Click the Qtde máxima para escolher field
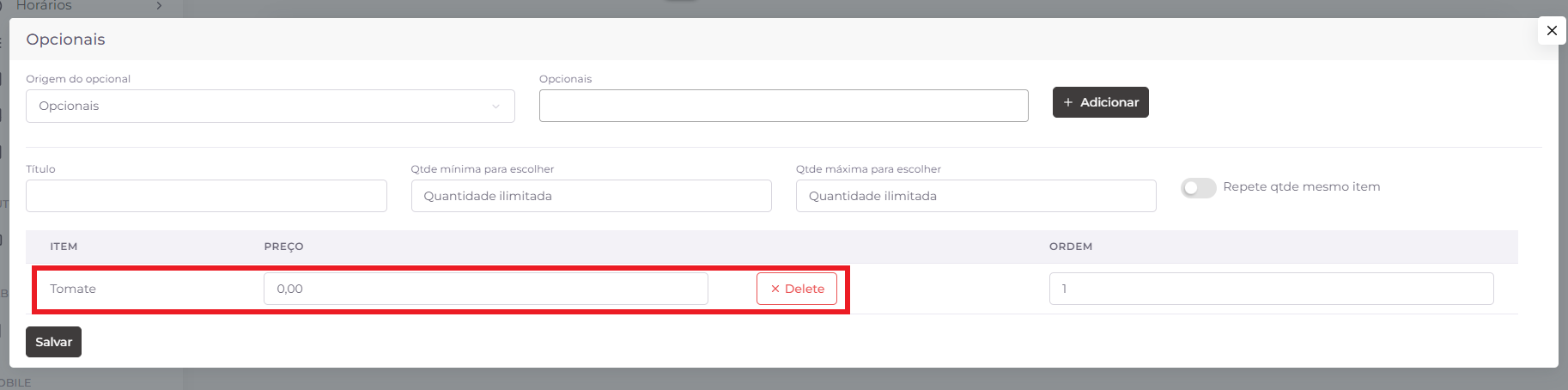The height and width of the screenshot is (390, 1568). (975, 196)
